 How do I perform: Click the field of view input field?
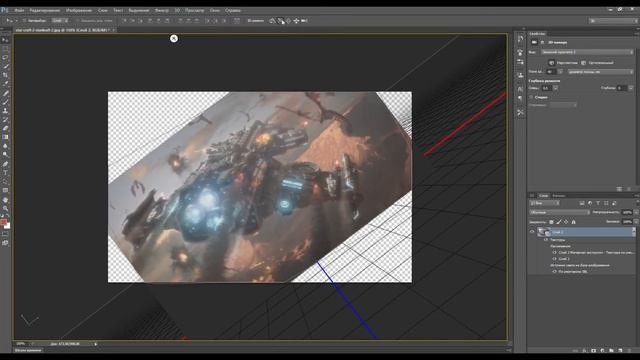tap(551, 72)
